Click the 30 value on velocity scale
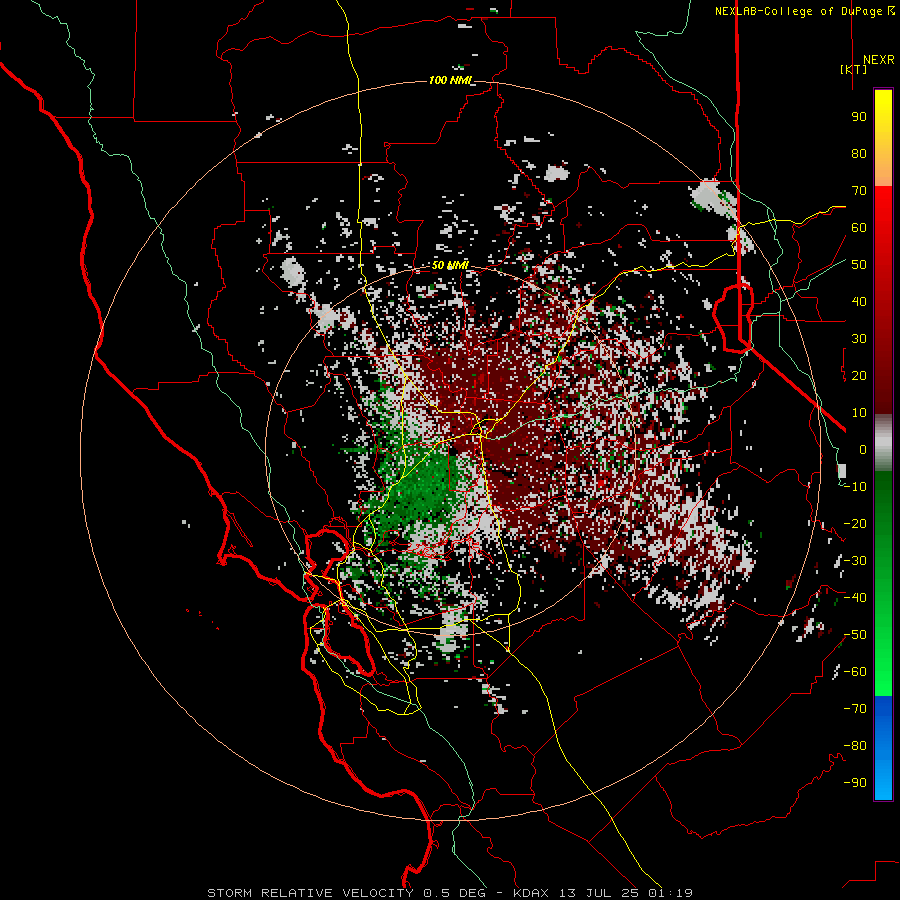 pos(859,339)
